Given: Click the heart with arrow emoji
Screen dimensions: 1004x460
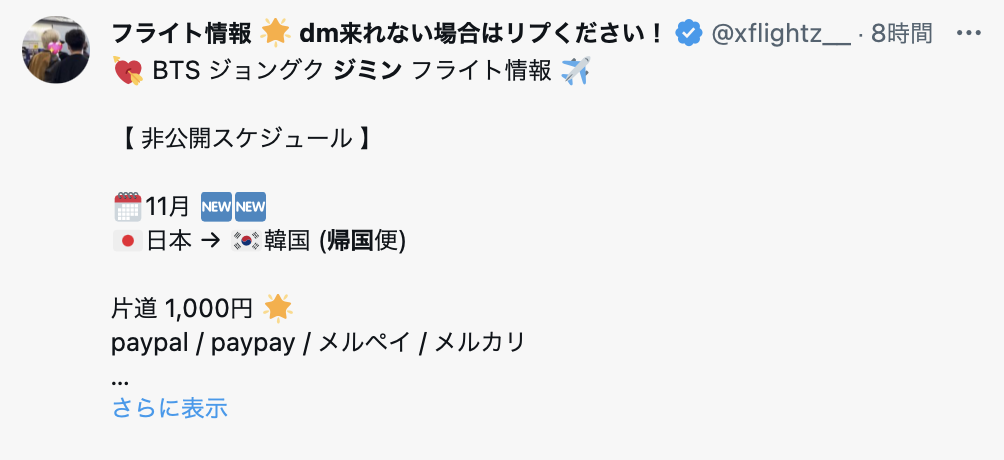Looking at the screenshot, I should tap(128, 71).
